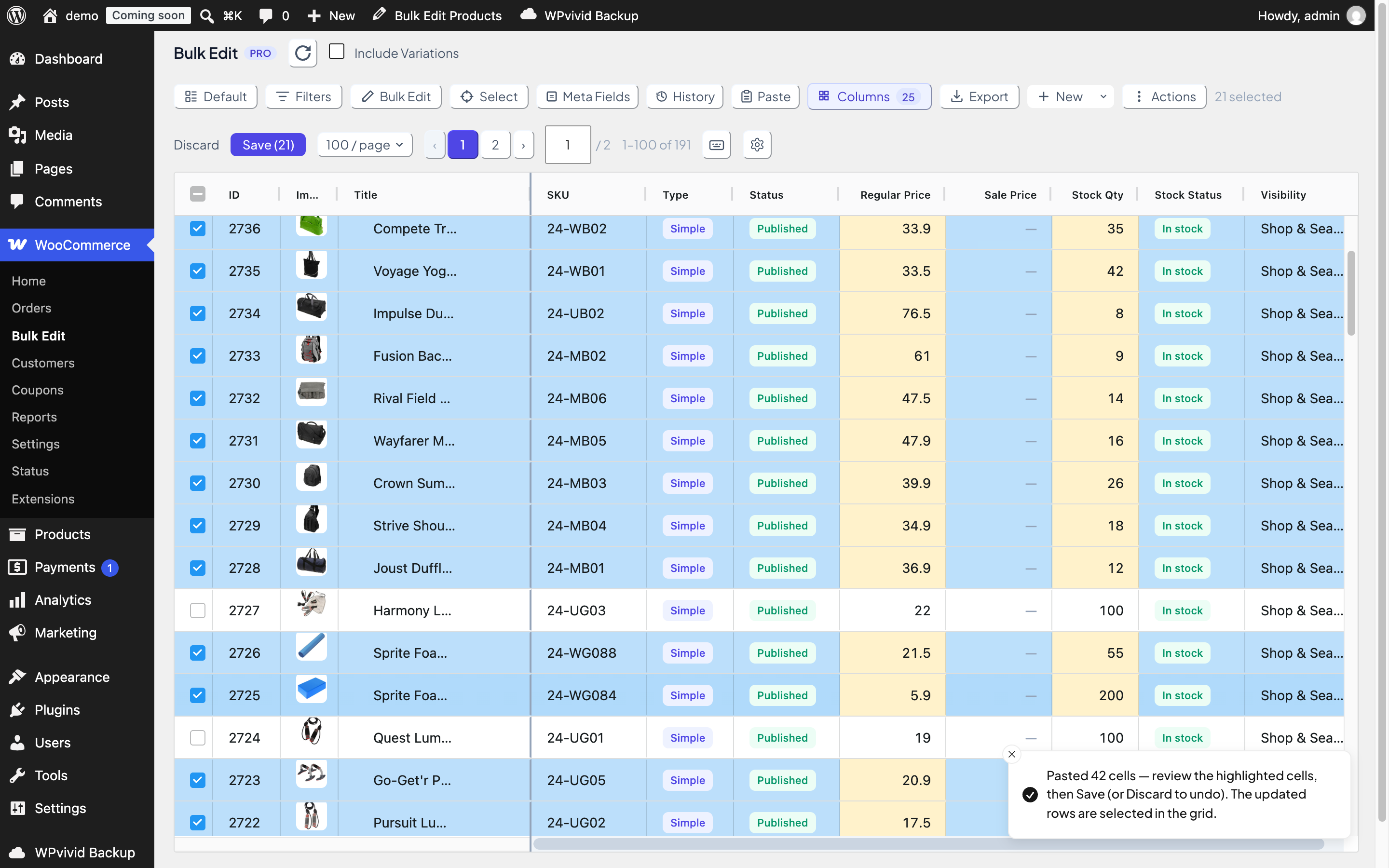Click the Select toolbar button

pos(489,96)
